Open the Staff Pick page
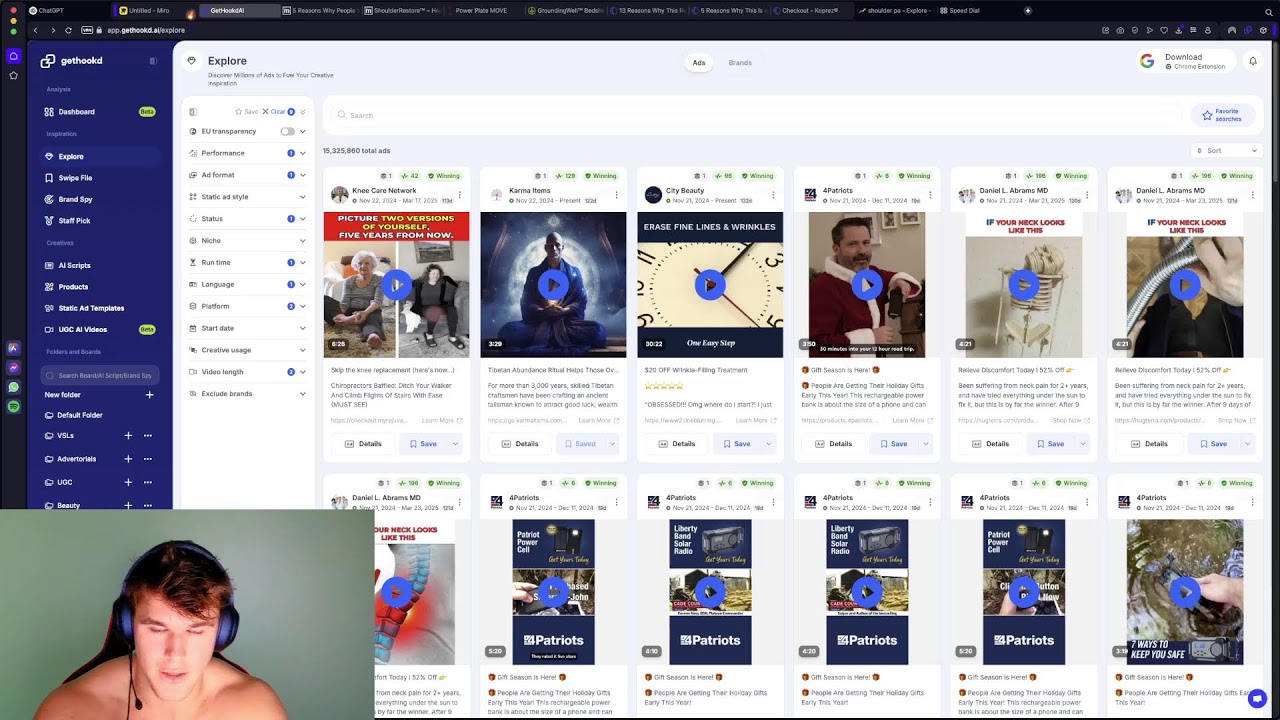This screenshot has height=720, width=1280. coord(74,221)
